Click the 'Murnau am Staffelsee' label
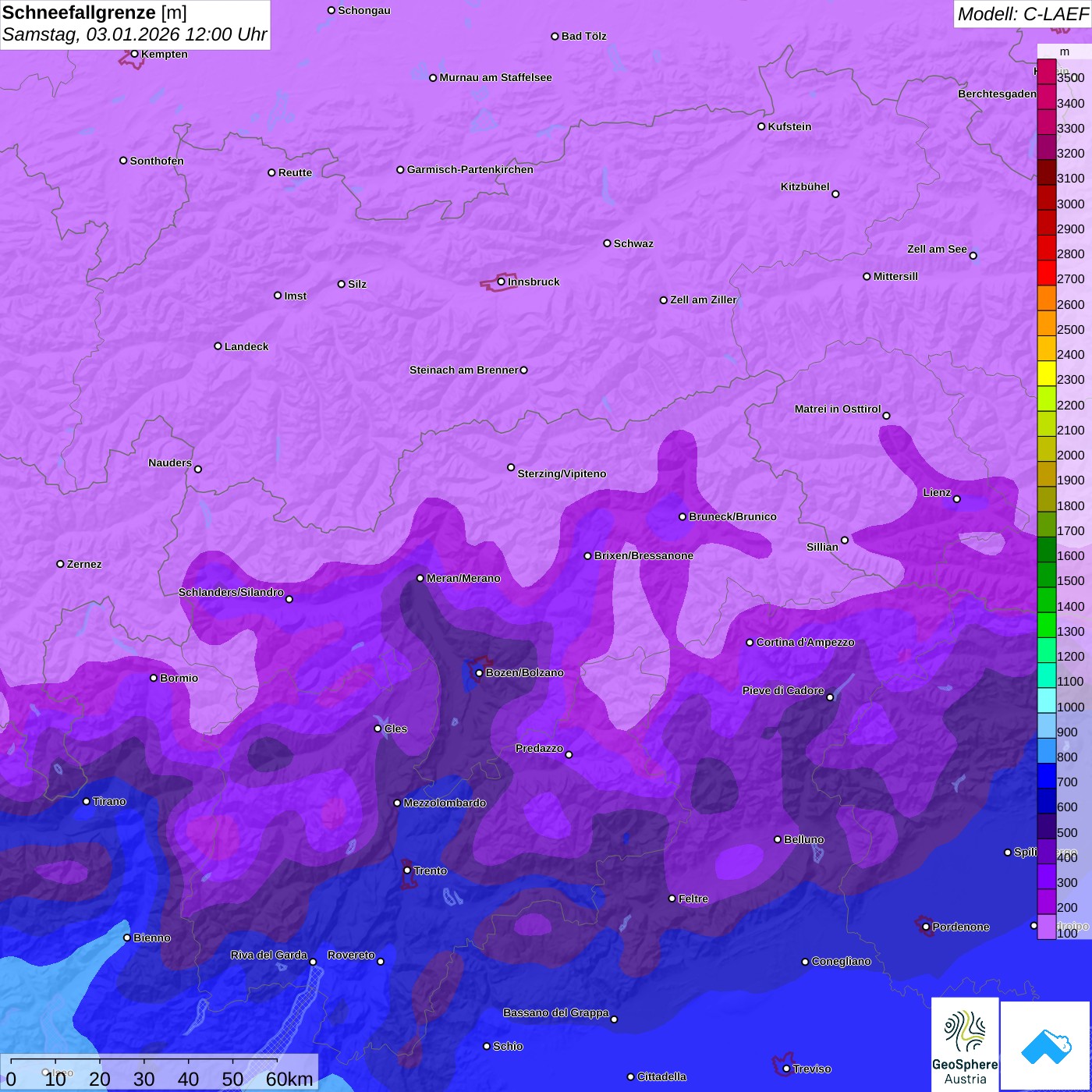The height and width of the screenshot is (1092, 1092). point(495,77)
